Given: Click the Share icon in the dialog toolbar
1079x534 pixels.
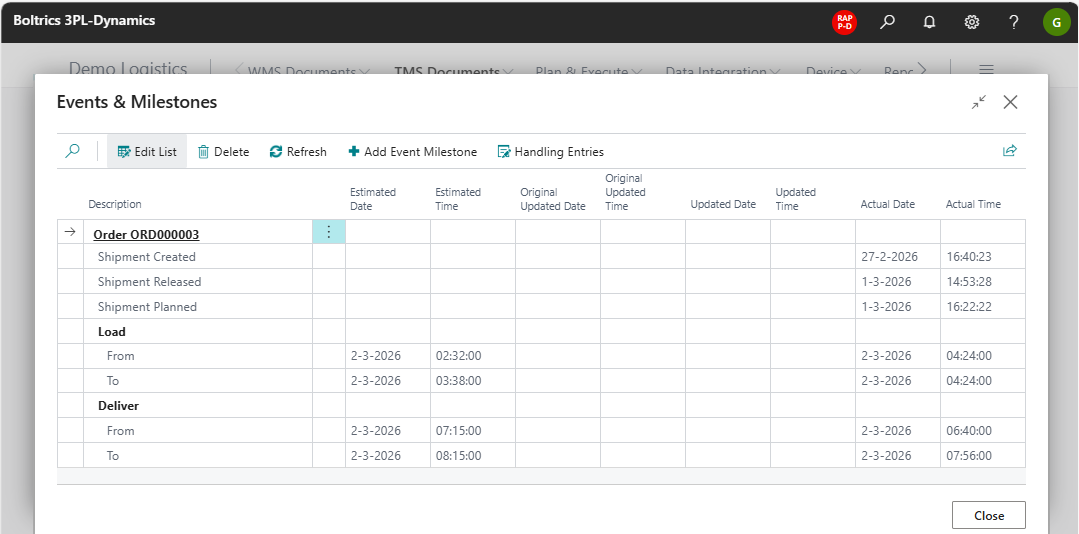Looking at the screenshot, I should [1009, 151].
